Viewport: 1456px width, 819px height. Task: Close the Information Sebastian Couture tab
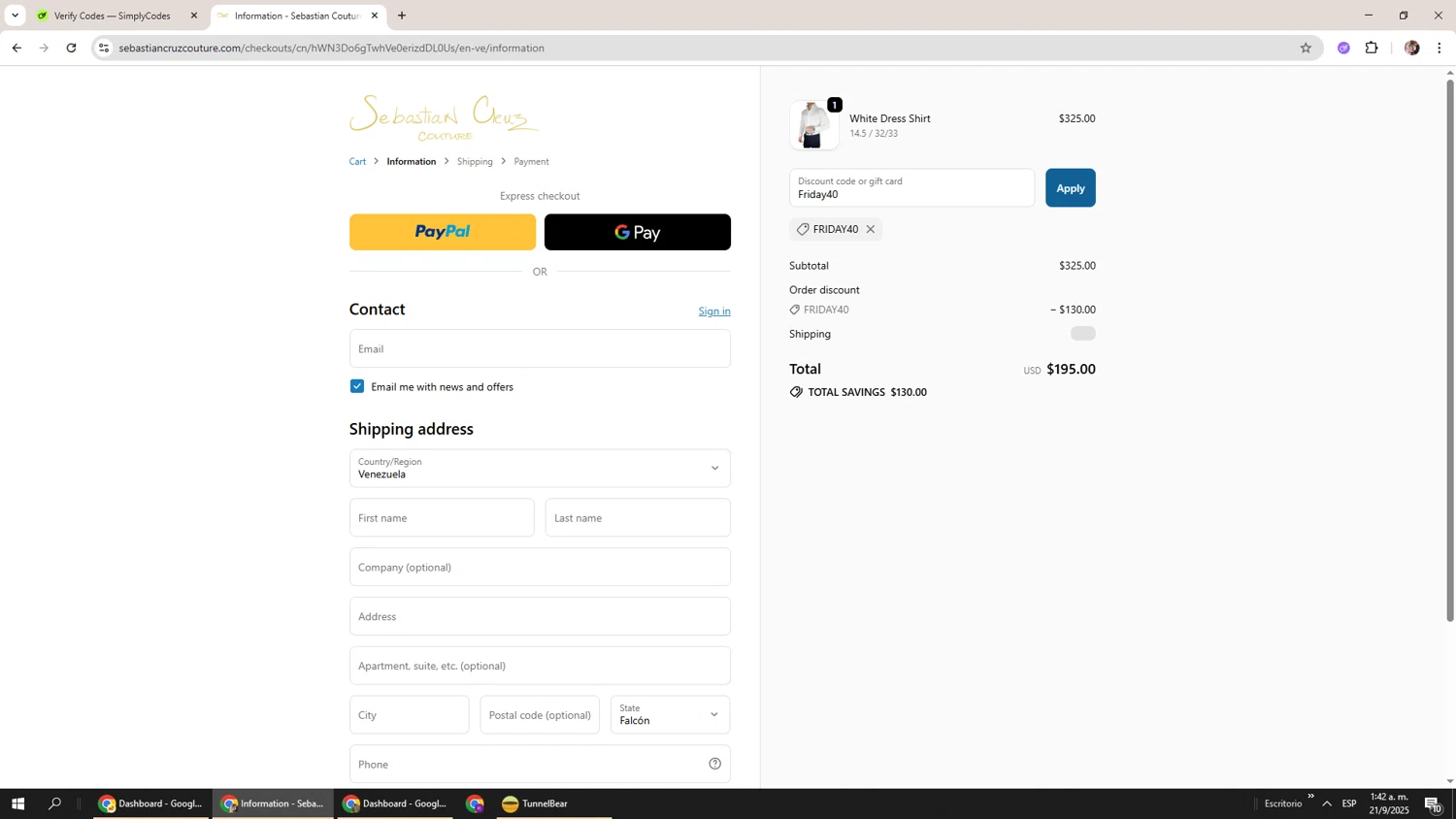click(x=375, y=16)
